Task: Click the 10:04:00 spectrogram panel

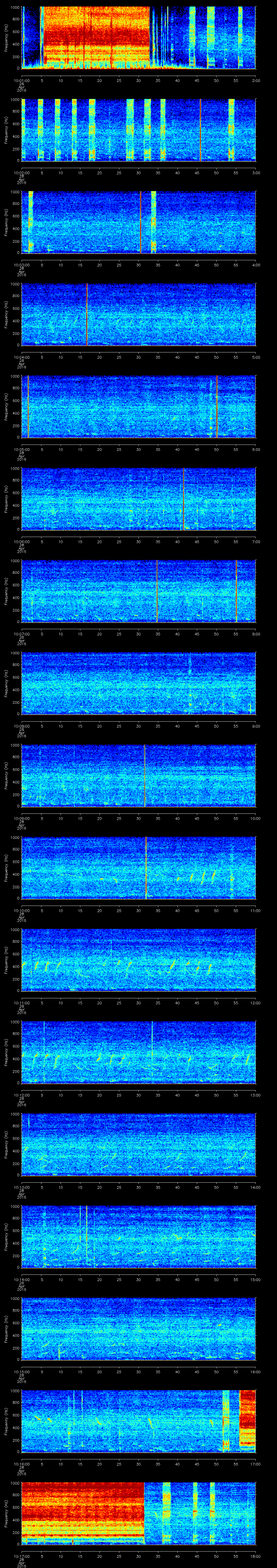Action: point(138,315)
